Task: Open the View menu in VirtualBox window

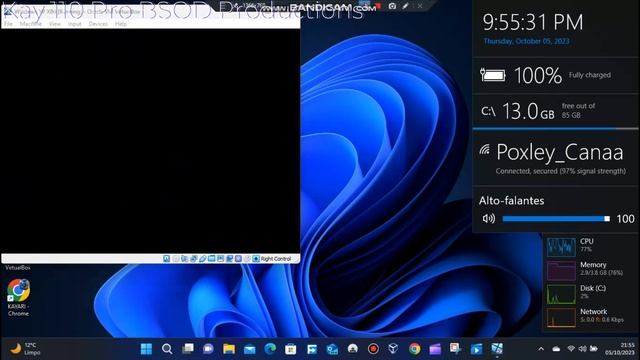Action: 55,24
